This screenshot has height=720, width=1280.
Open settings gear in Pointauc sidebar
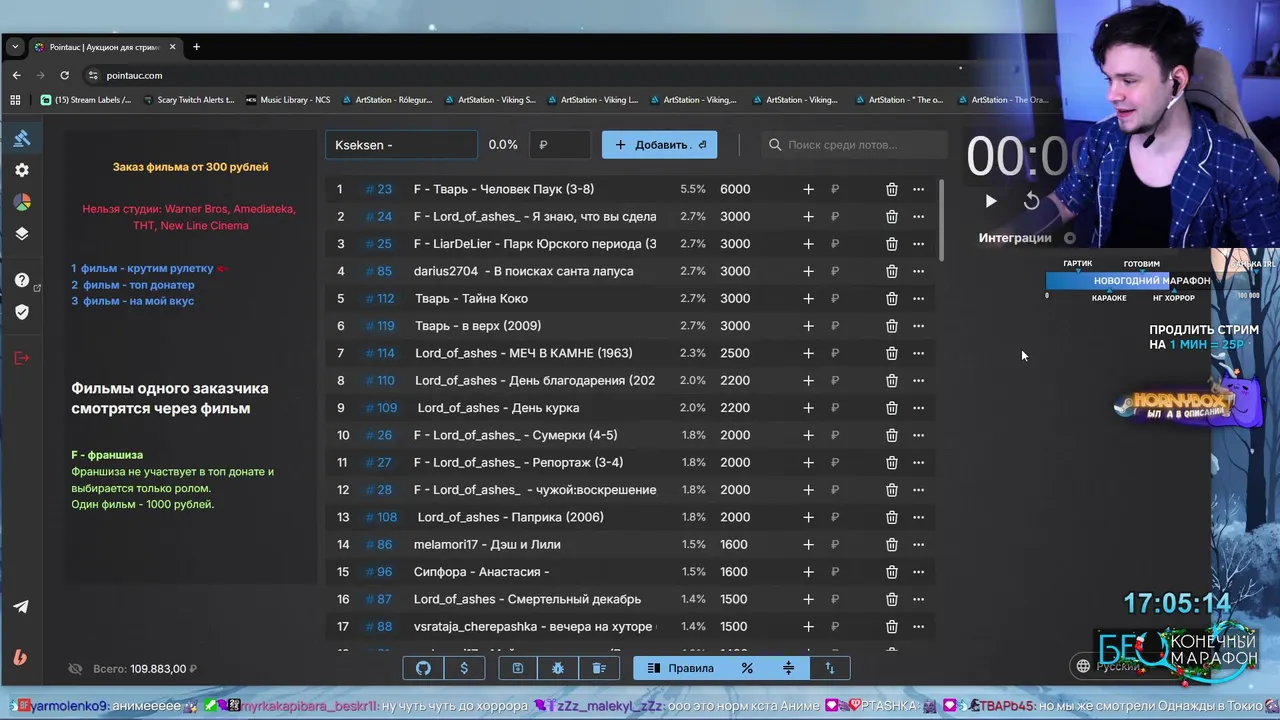tap(22, 170)
